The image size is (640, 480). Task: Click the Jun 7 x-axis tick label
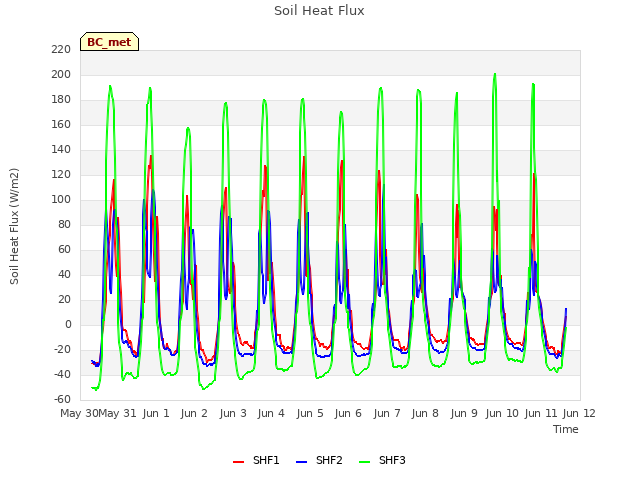[387, 413]
